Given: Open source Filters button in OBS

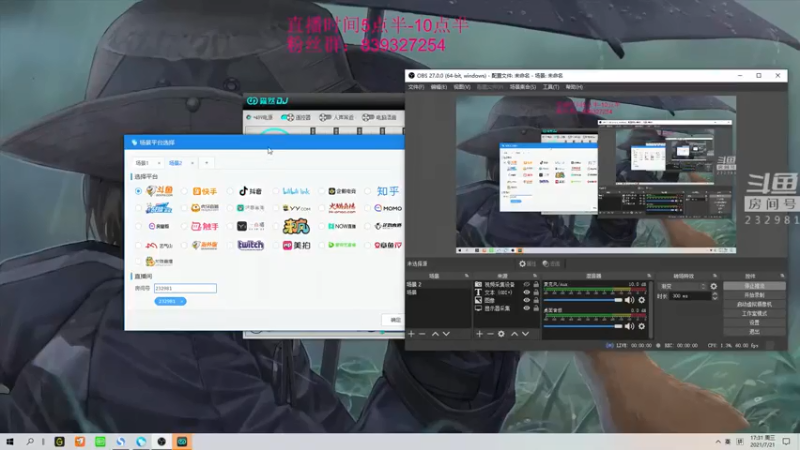Looking at the screenshot, I should [x=551, y=264].
